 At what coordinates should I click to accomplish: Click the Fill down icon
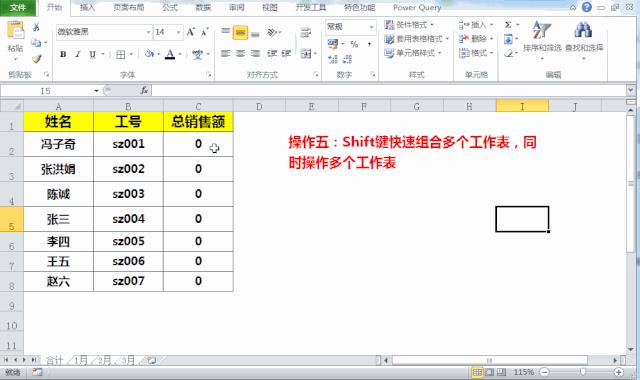pos(508,40)
